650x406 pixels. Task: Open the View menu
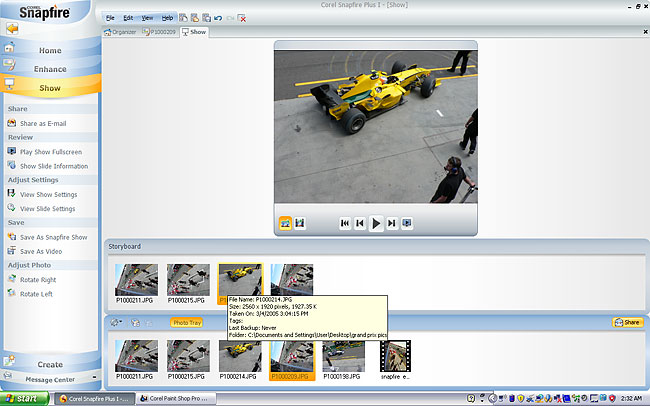(x=147, y=18)
